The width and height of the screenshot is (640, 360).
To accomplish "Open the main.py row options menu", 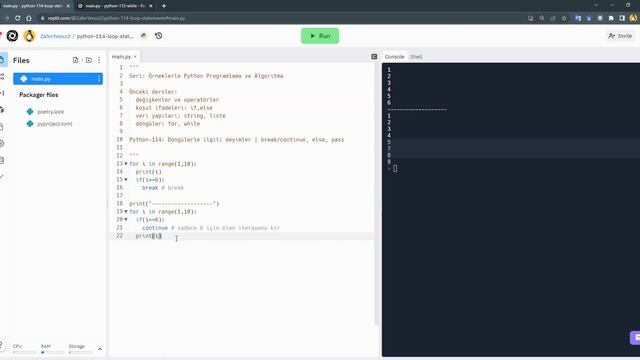I will (x=99, y=79).
